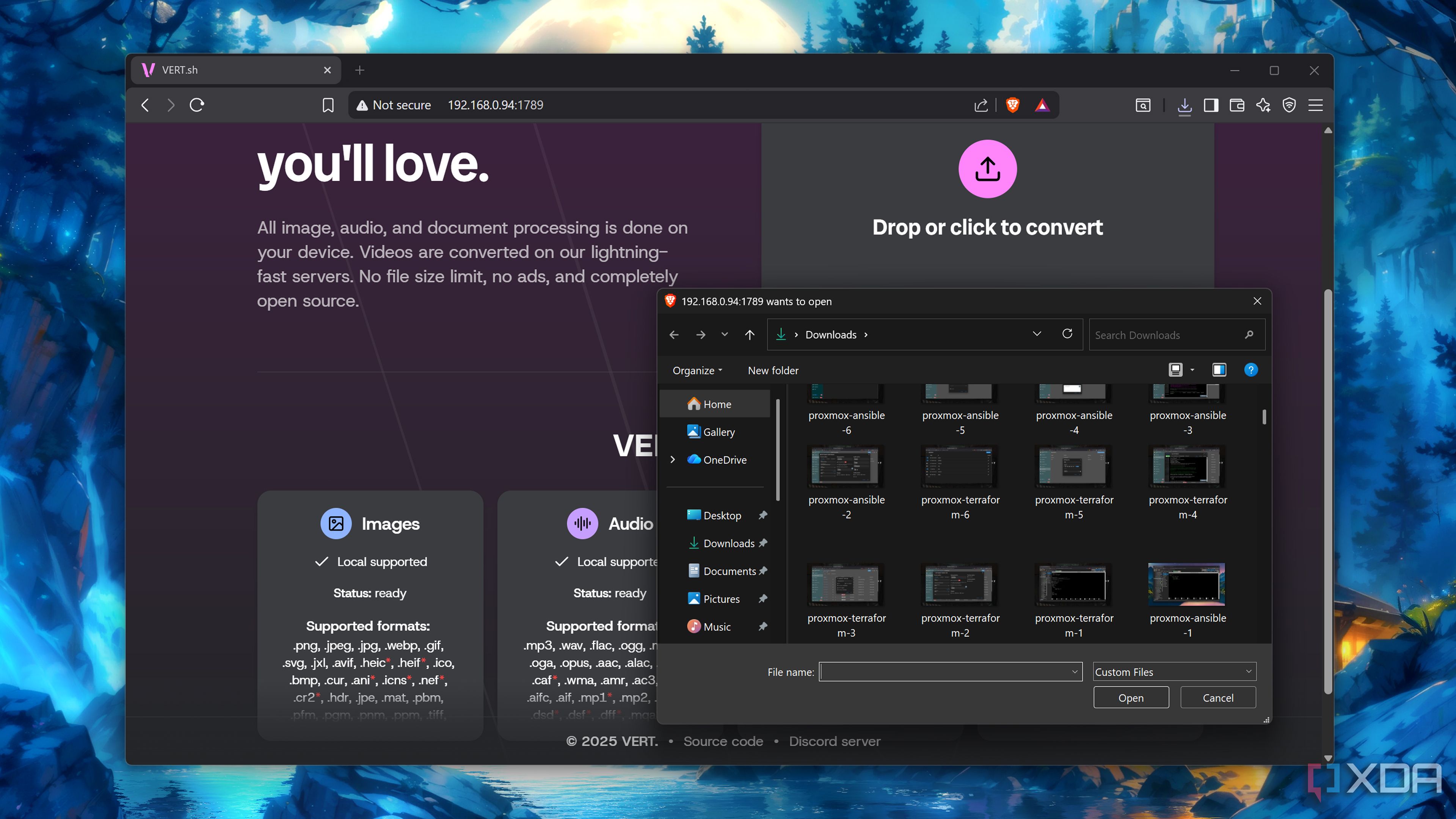Click Downloads in the address breadcrumb
Screen dimensions: 1456x819
coord(830,334)
